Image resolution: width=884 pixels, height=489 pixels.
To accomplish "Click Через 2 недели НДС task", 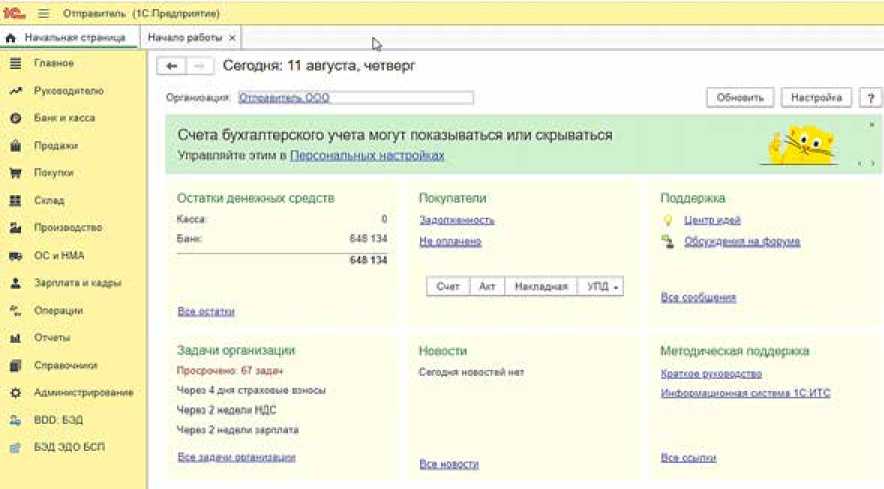I will tap(226, 410).
